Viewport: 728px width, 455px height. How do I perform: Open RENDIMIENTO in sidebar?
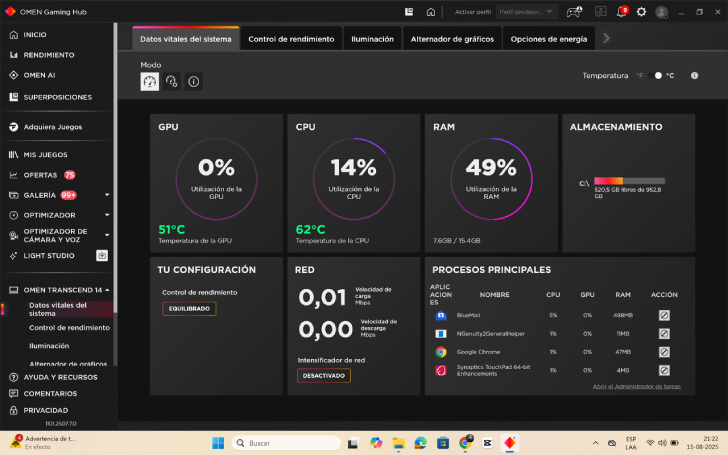[49, 55]
